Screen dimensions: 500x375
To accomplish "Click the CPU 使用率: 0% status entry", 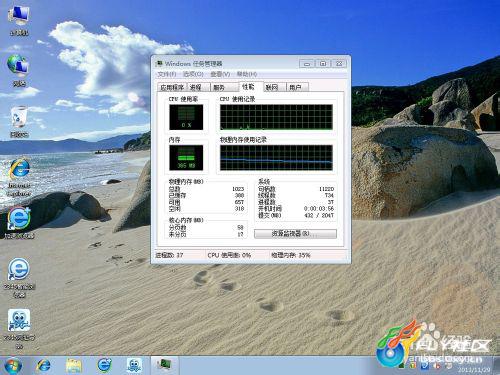I will click(229, 255).
